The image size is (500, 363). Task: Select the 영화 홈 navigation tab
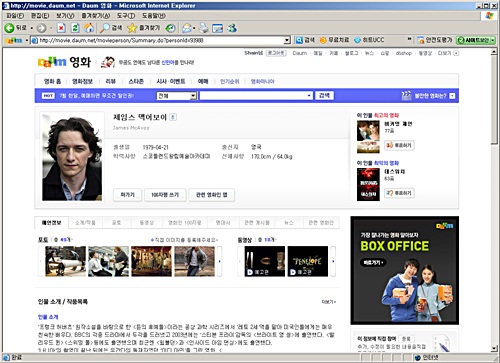(52, 81)
